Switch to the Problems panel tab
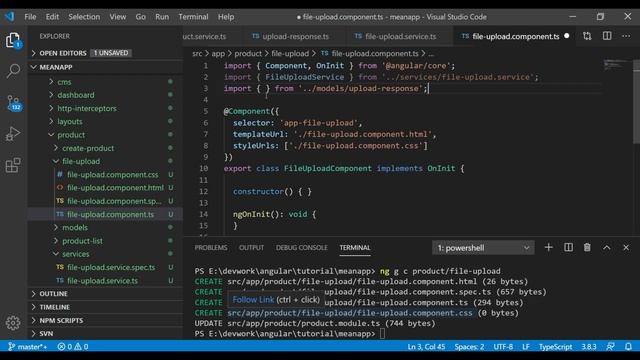 pyautogui.click(x=211, y=247)
